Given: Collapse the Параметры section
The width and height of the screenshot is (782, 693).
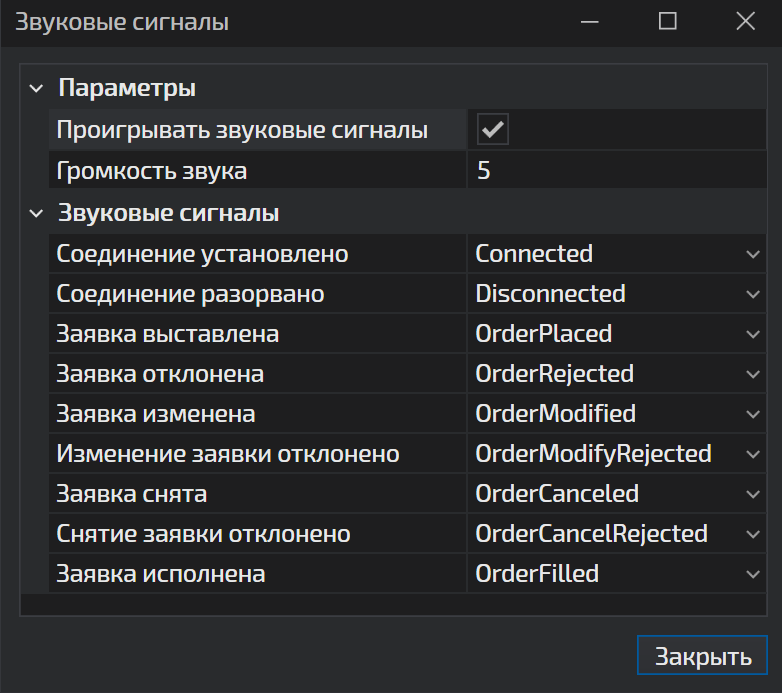Looking at the screenshot, I should (x=36, y=89).
